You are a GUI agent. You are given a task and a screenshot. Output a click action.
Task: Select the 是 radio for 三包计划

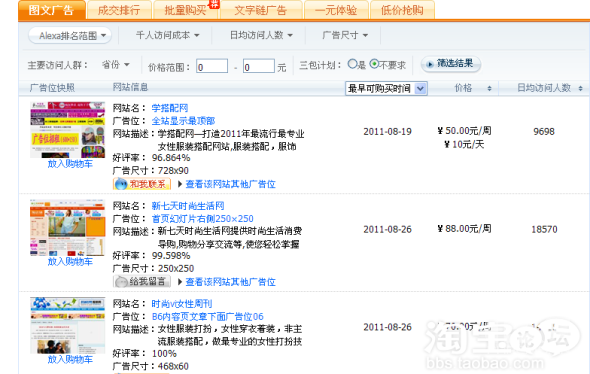point(352,64)
